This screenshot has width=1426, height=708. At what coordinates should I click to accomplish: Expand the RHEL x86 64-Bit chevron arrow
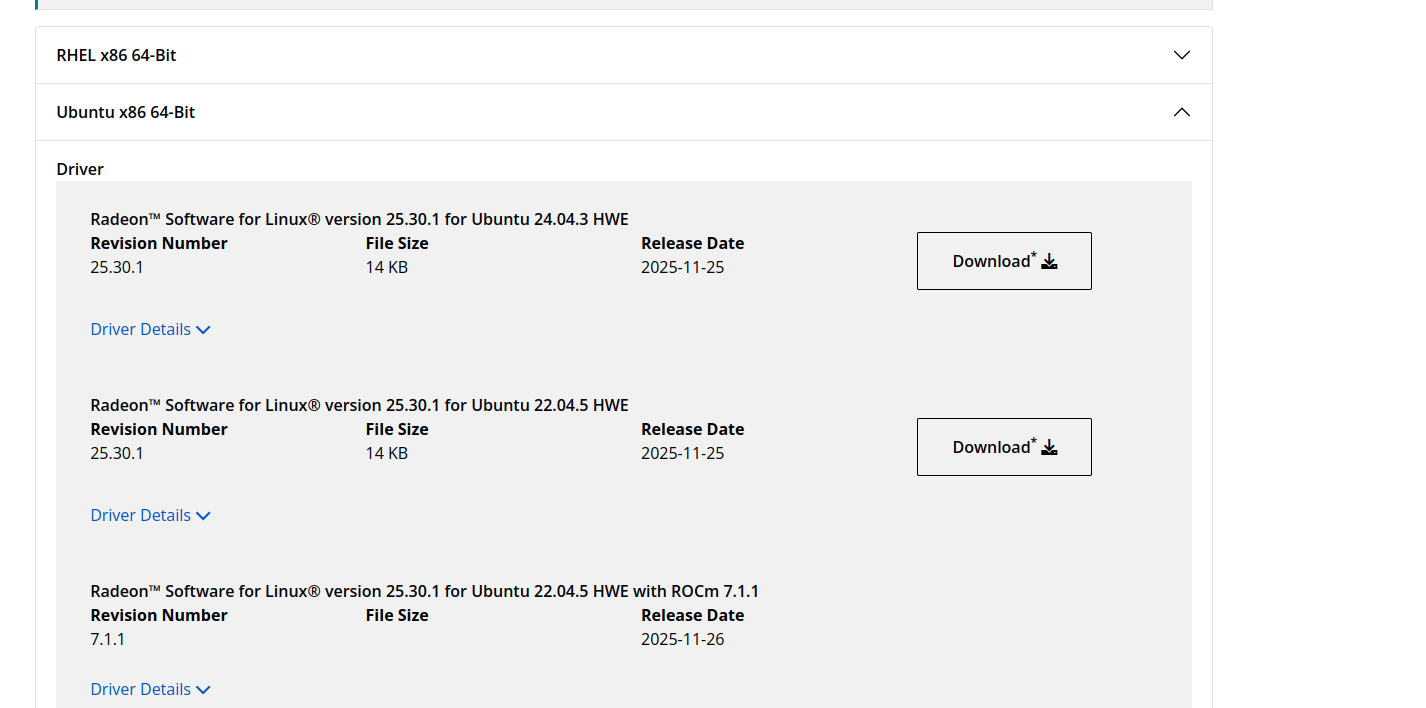1181,55
